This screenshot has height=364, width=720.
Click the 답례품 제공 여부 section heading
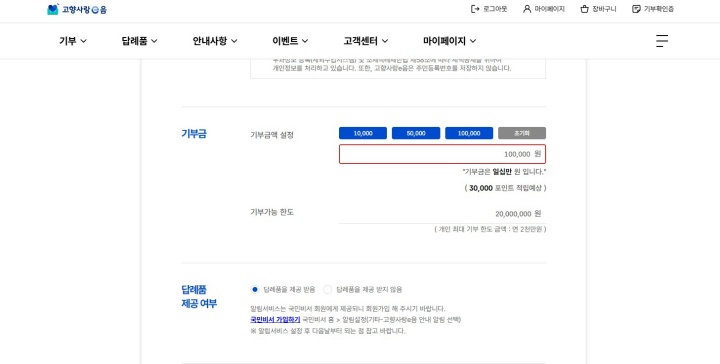click(199, 297)
